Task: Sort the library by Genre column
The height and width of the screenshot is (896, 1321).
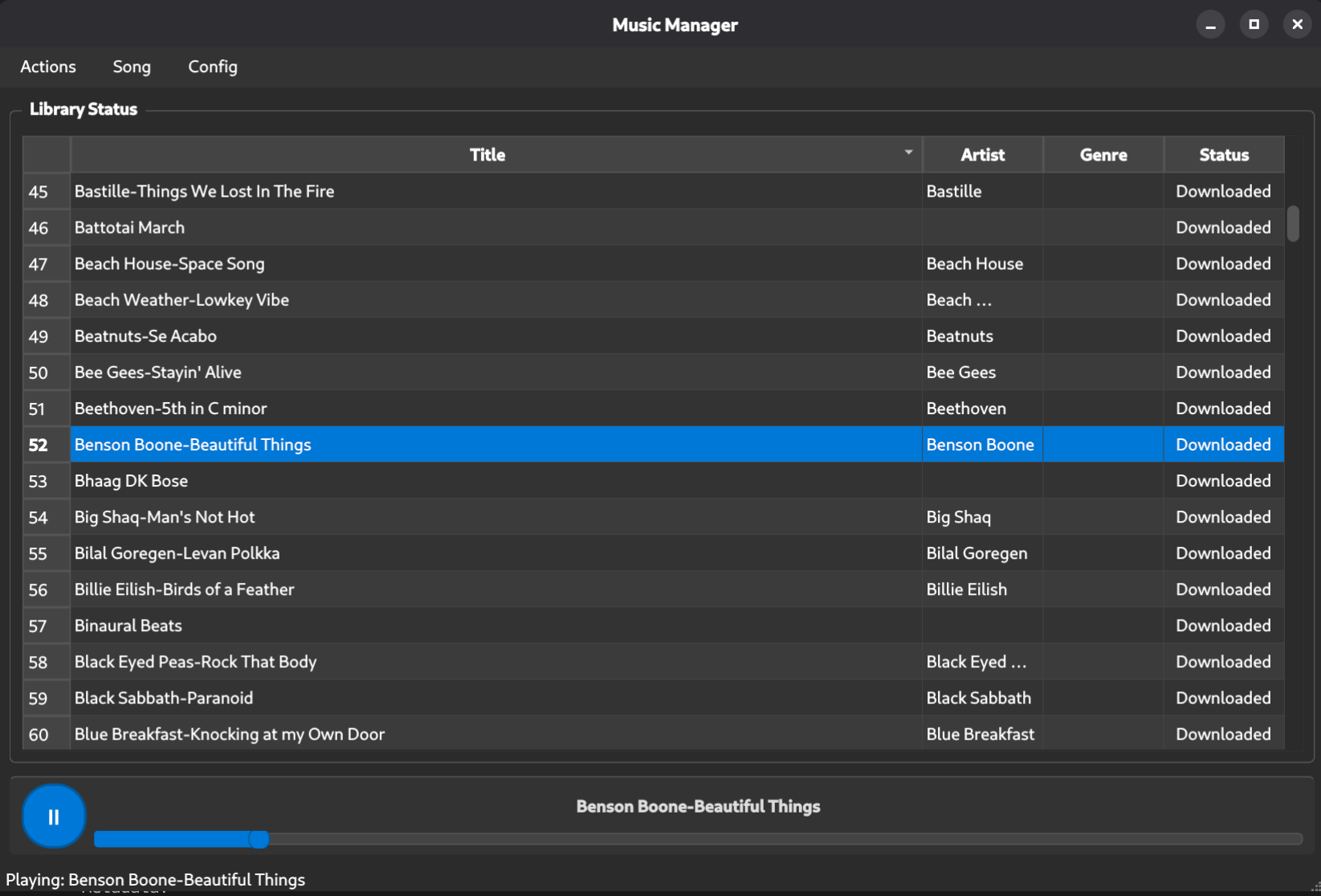Action: pos(1103,155)
